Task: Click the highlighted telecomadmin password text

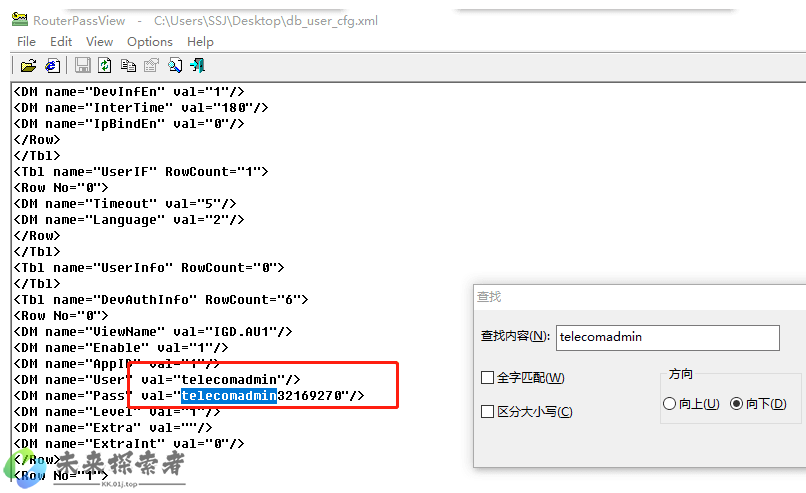Action: (x=228, y=396)
